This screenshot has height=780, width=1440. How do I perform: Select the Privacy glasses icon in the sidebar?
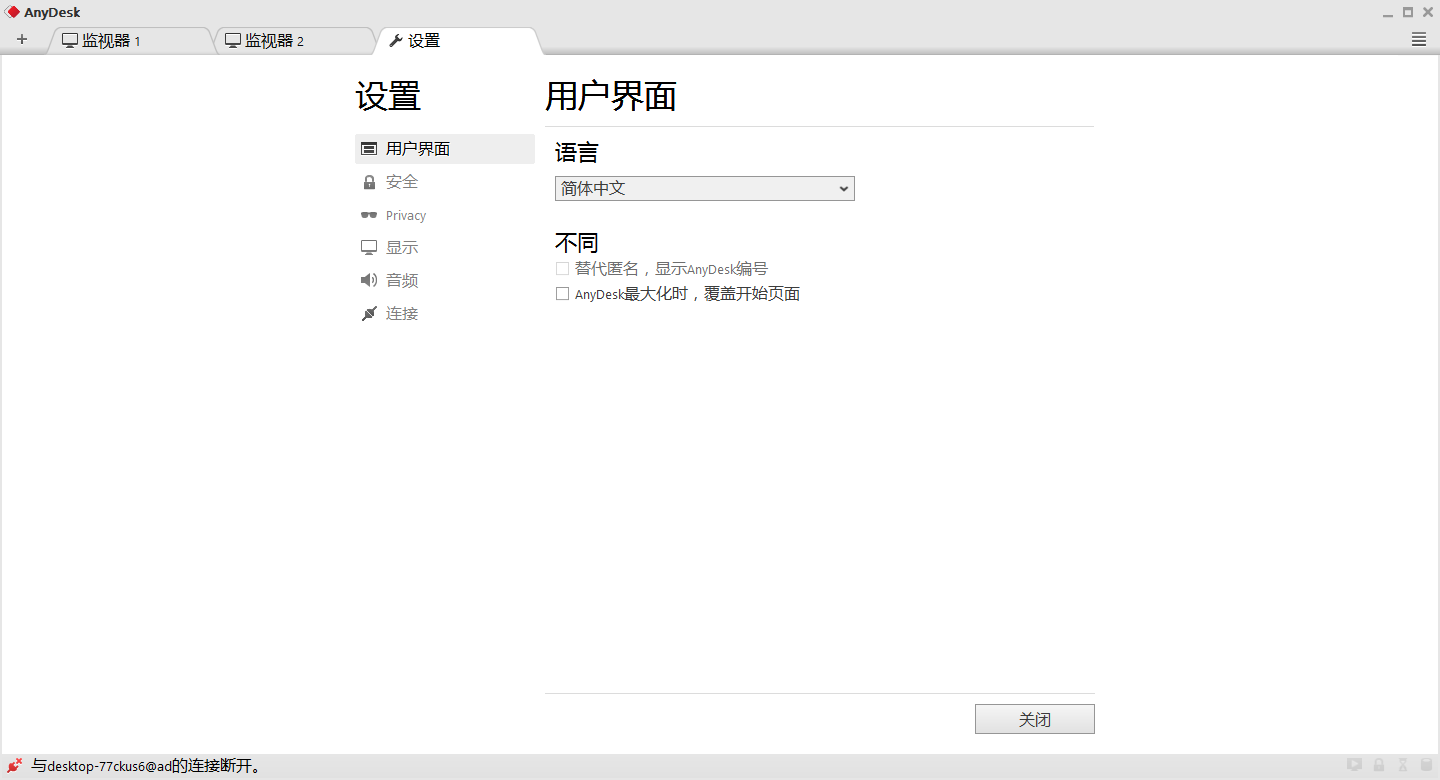(369, 215)
